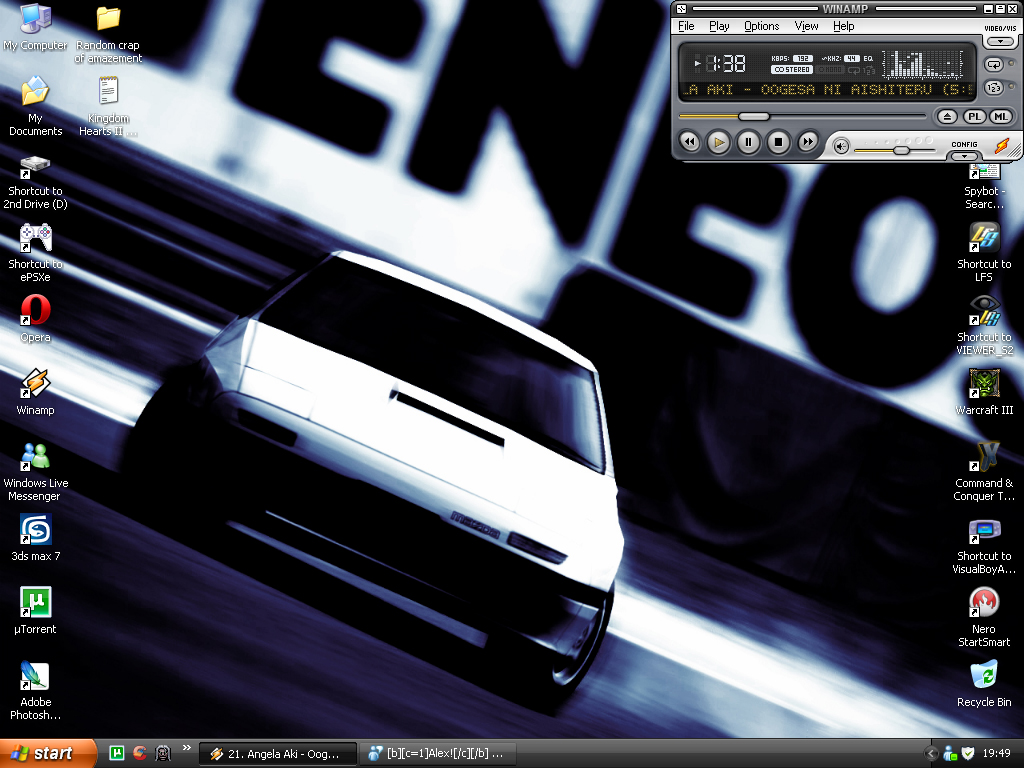Switch to the Alex! Messenger taskbar button
The width and height of the screenshot is (1024, 768).
[x=439, y=754]
